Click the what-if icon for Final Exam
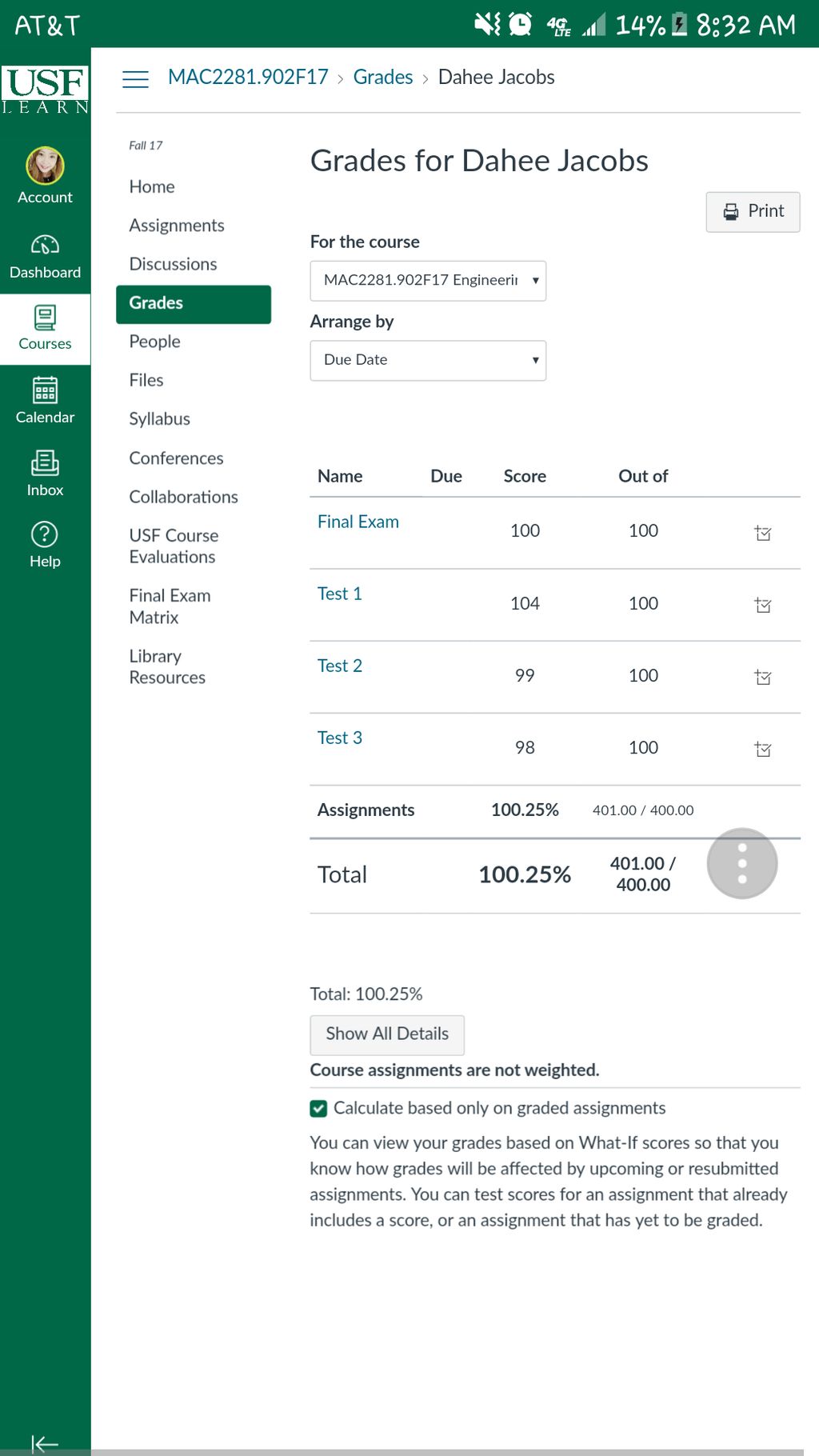 click(x=762, y=533)
